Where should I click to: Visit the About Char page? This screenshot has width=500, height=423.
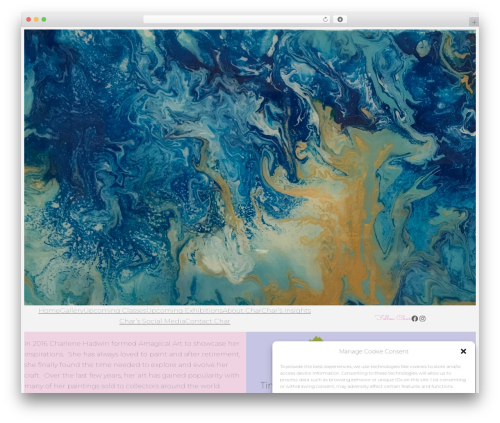(242, 310)
